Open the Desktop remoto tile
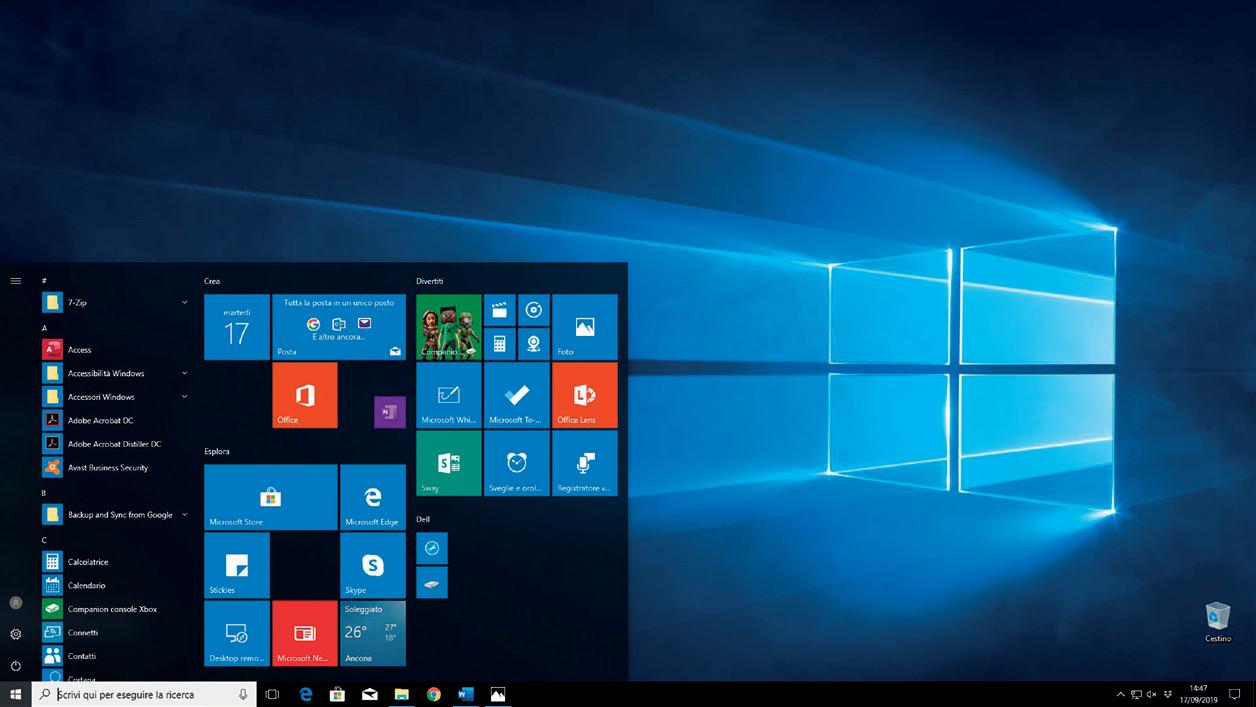Image resolution: width=1256 pixels, height=707 pixels. [x=237, y=633]
